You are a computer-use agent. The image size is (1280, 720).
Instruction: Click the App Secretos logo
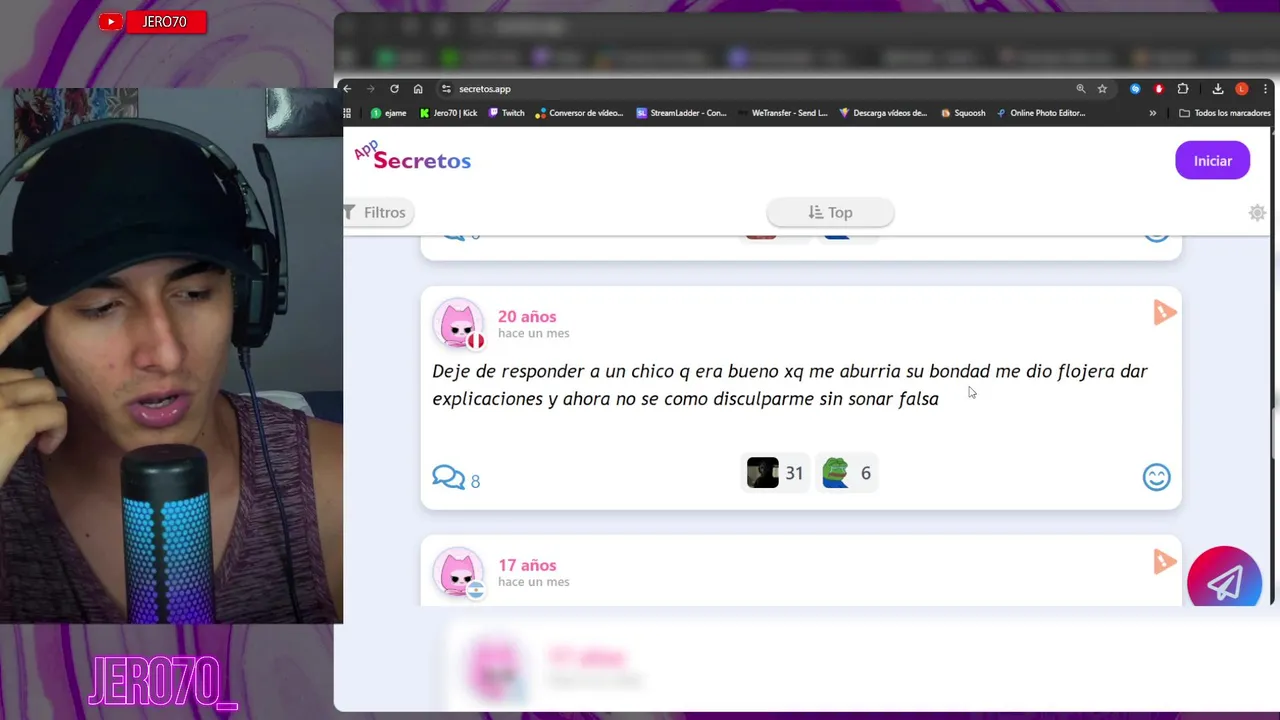click(x=412, y=157)
